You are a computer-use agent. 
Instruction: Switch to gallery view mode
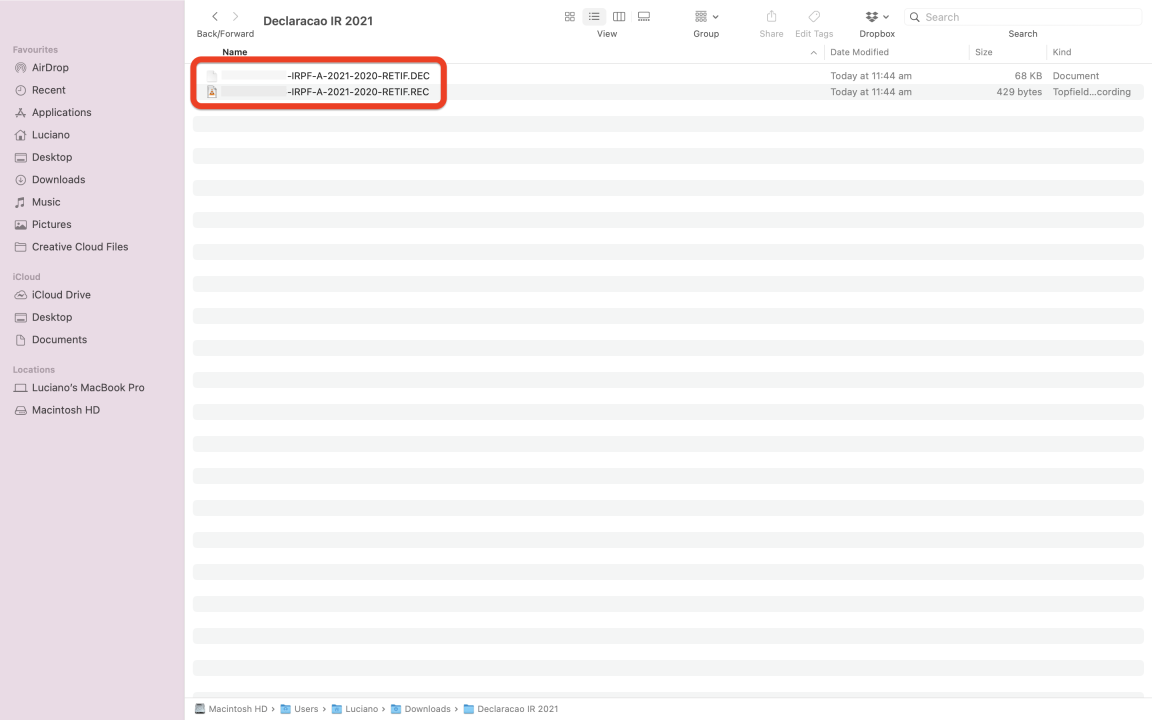[644, 17]
